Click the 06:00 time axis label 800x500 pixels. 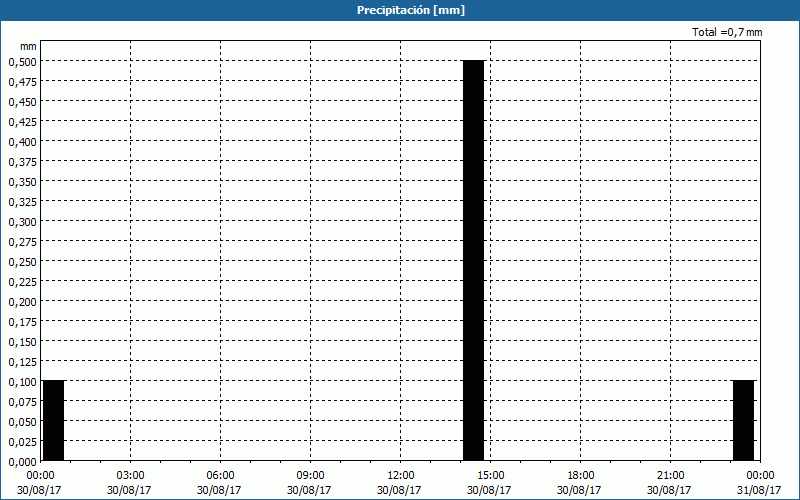220,476
